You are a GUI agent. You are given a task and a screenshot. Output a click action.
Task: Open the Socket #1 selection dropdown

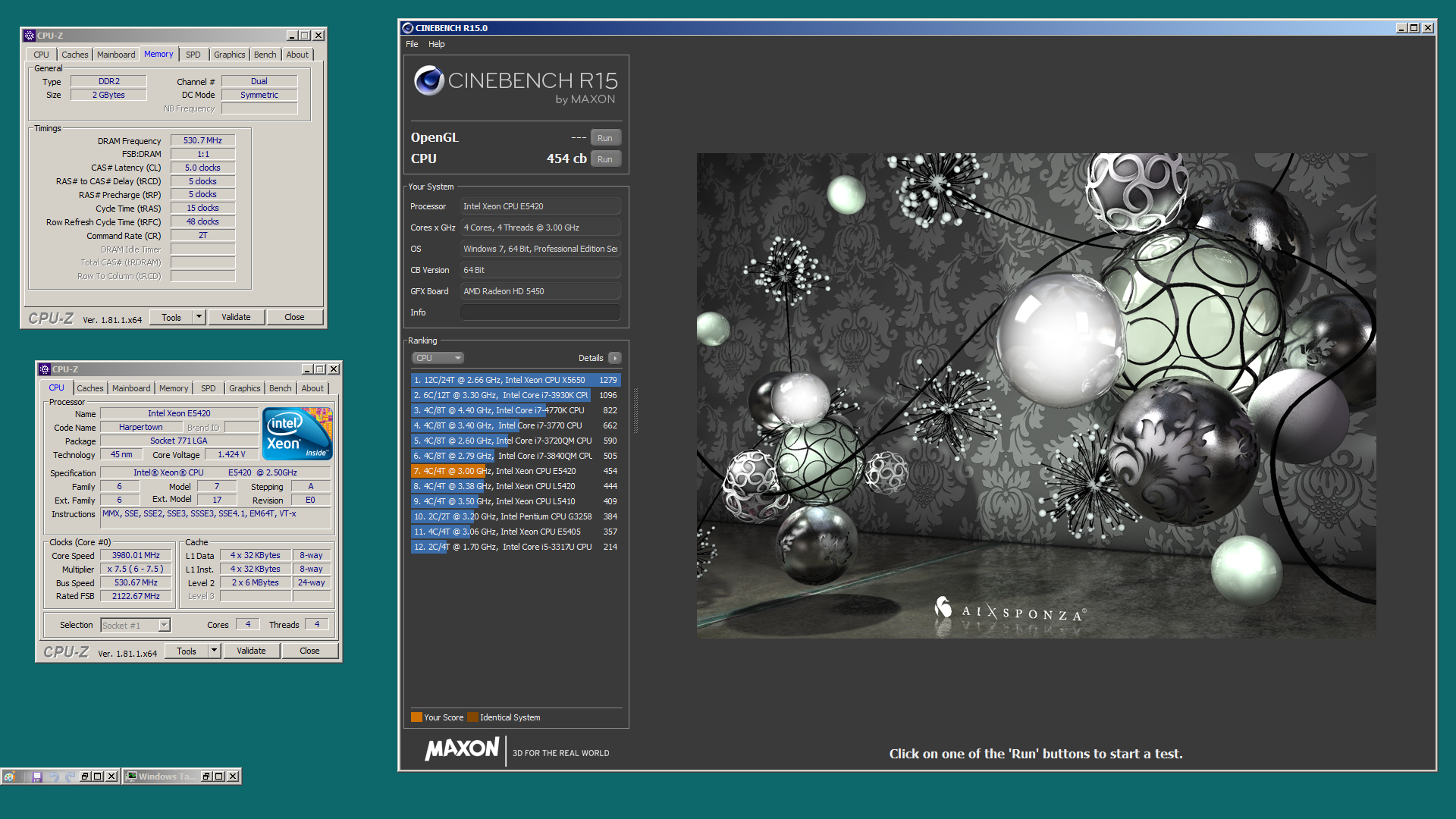coord(165,626)
